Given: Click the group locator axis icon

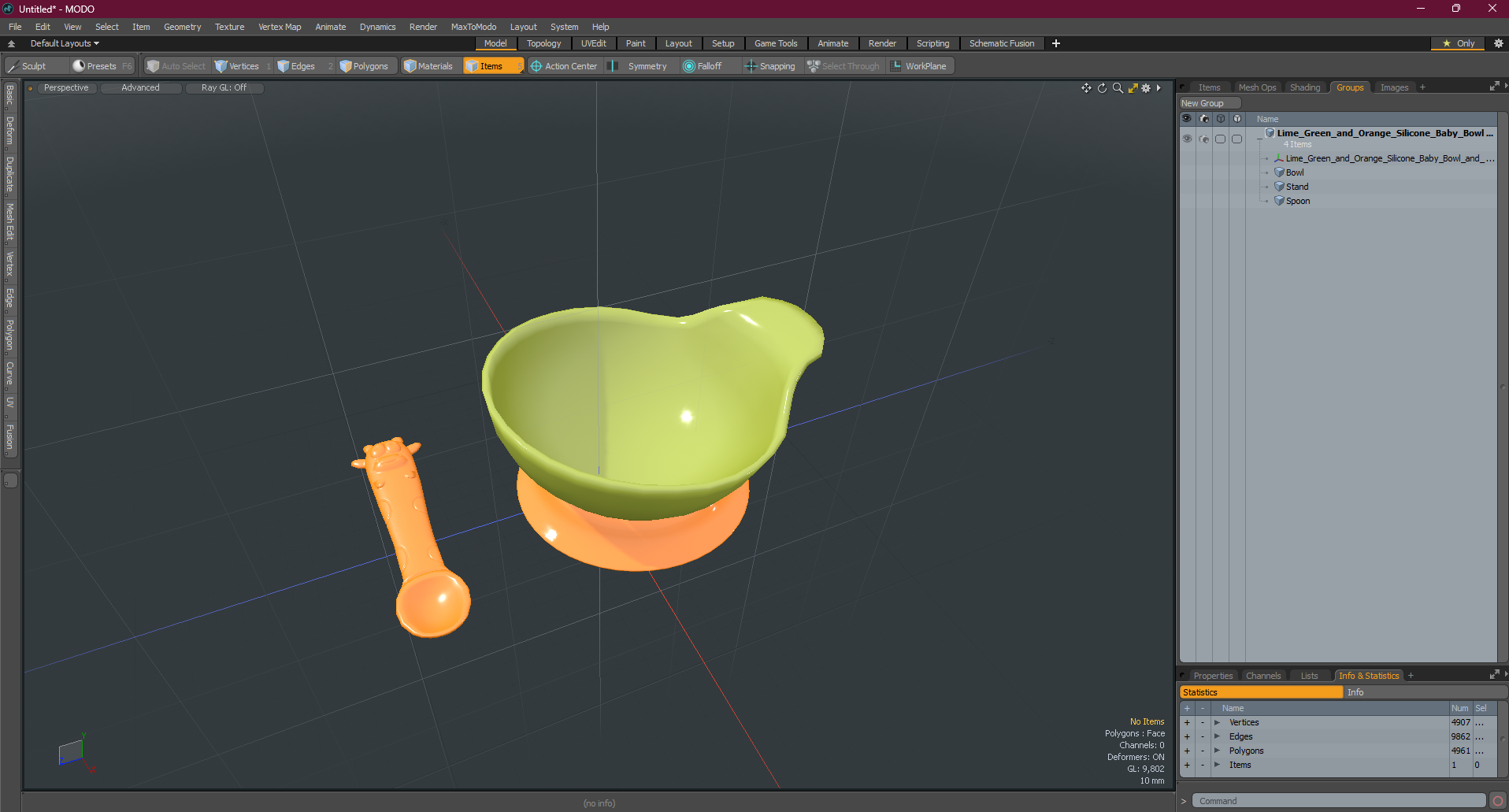Looking at the screenshot, I should [1279, 158].
